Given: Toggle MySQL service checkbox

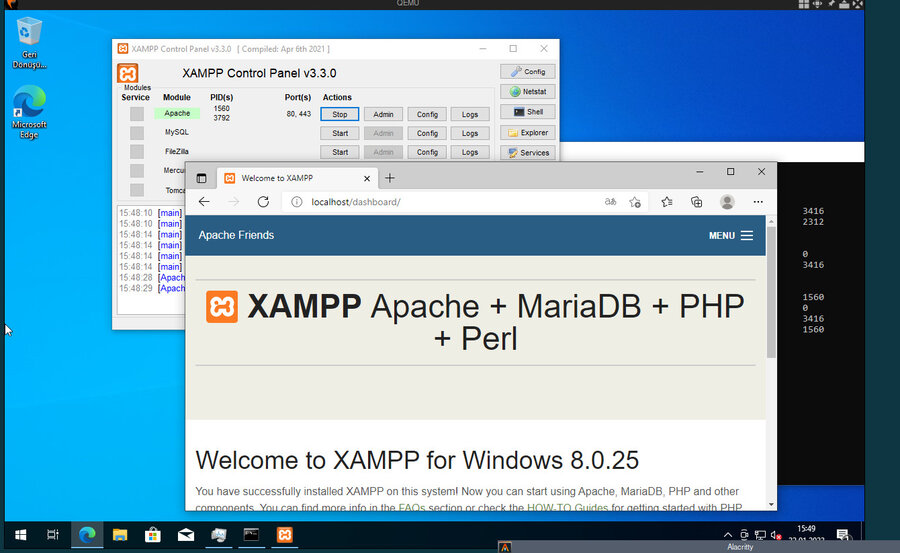Looking at the screenshot, I should pyautogui.click(x=137, y=133).
